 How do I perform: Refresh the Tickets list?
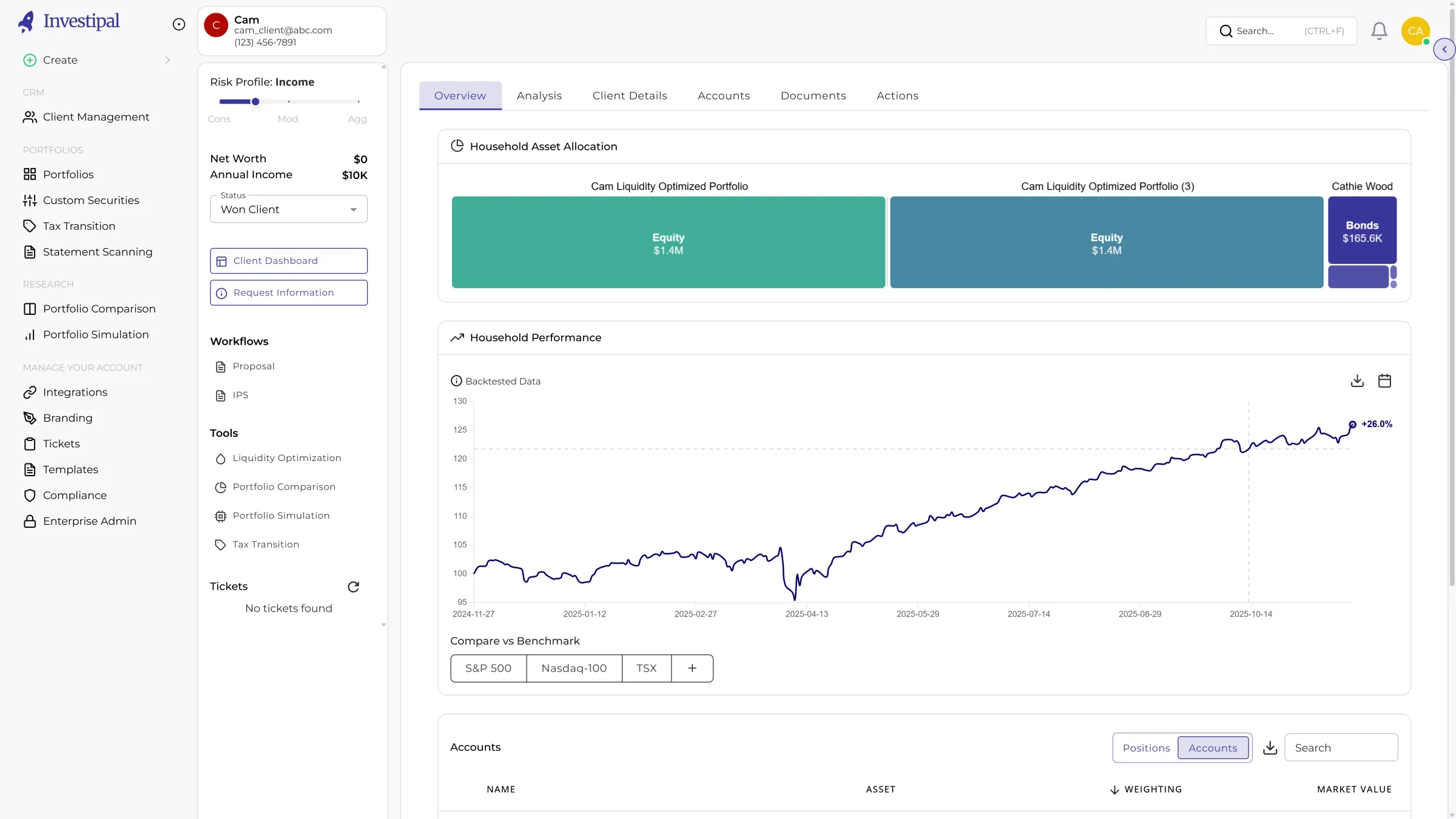[x=353, y=586]
